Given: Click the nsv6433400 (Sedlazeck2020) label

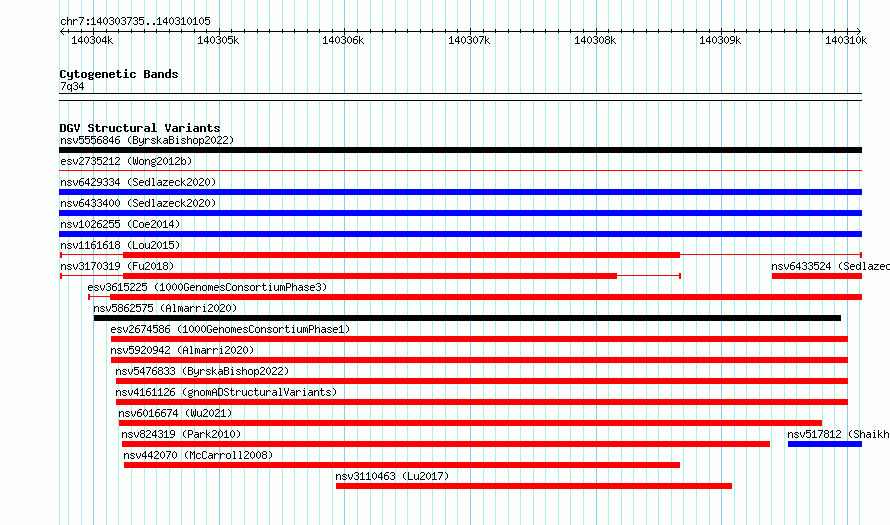Looking at the screenshot, I should 138,203.
